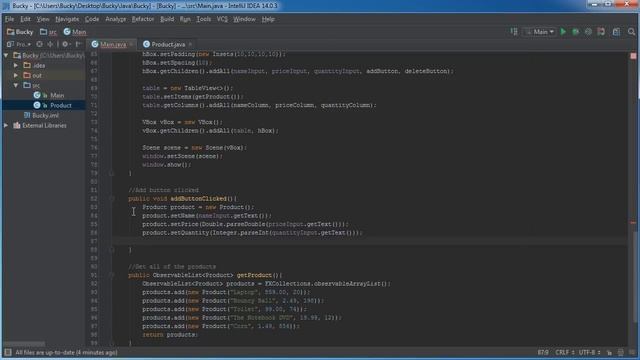Run with coverage using the toolbar icon

coord(588,31)
